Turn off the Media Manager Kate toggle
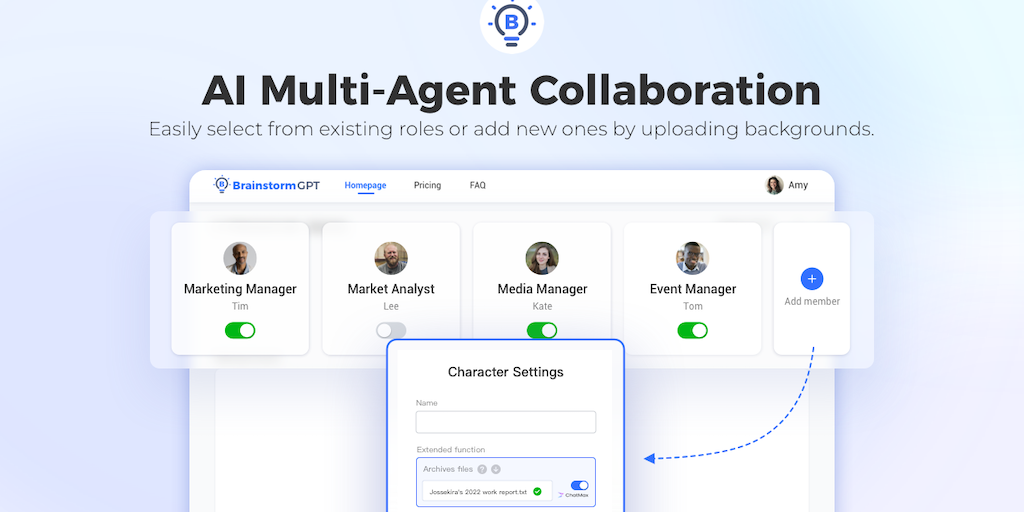1024x512 pixels. 541,330
